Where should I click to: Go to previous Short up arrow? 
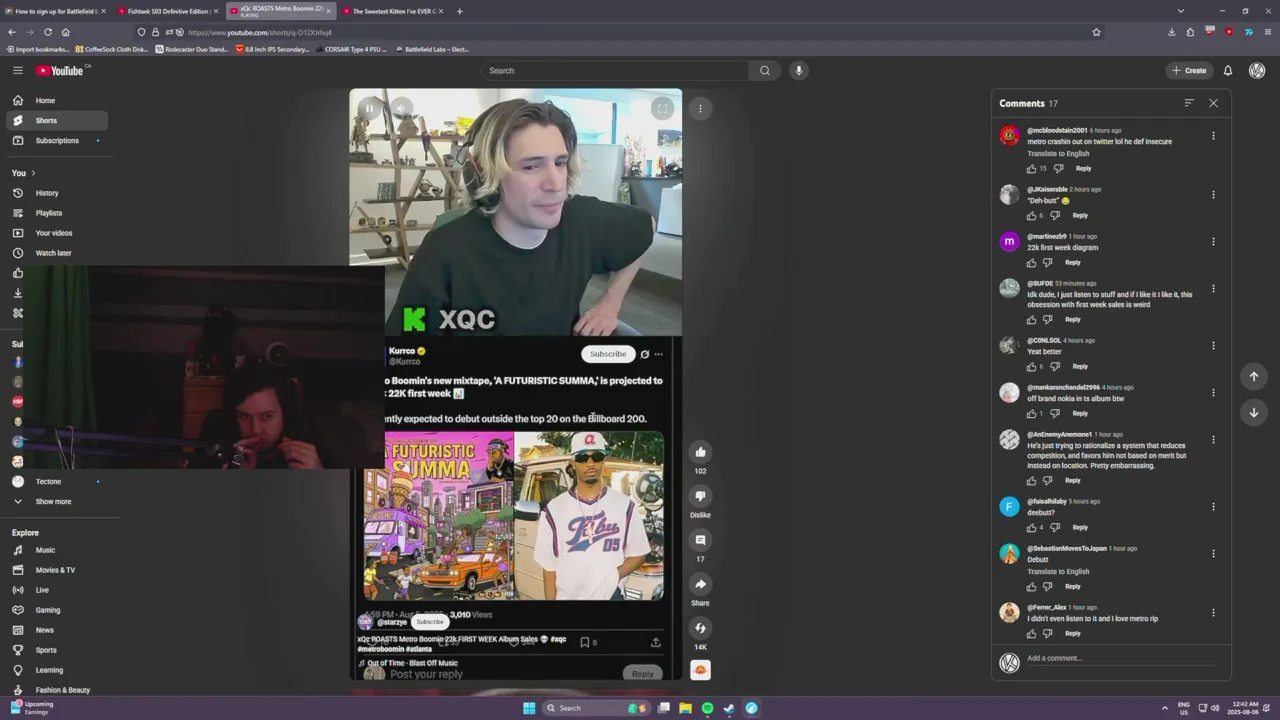(1254, 376)
